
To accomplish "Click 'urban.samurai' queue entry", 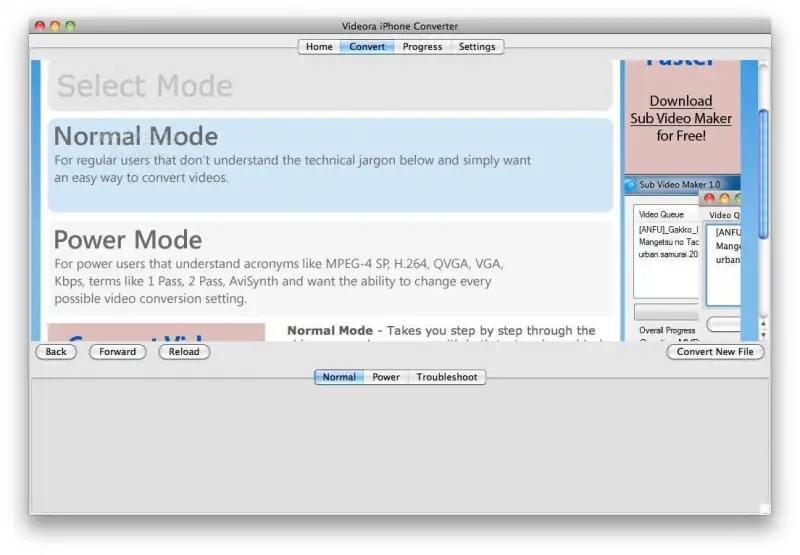I will pyautogui.click(x=668, y=254).
